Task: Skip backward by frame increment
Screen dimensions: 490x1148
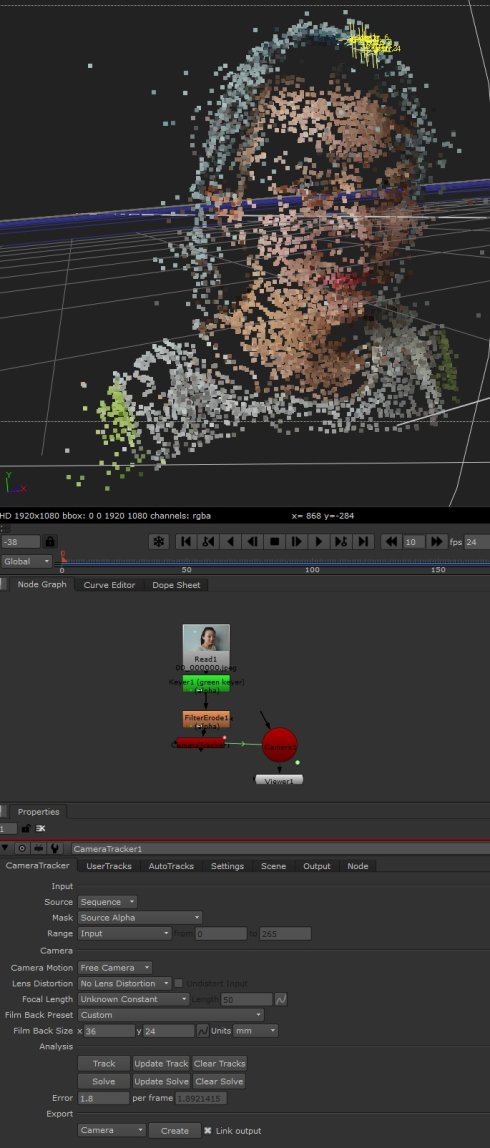Action: (x=391, y=542)
